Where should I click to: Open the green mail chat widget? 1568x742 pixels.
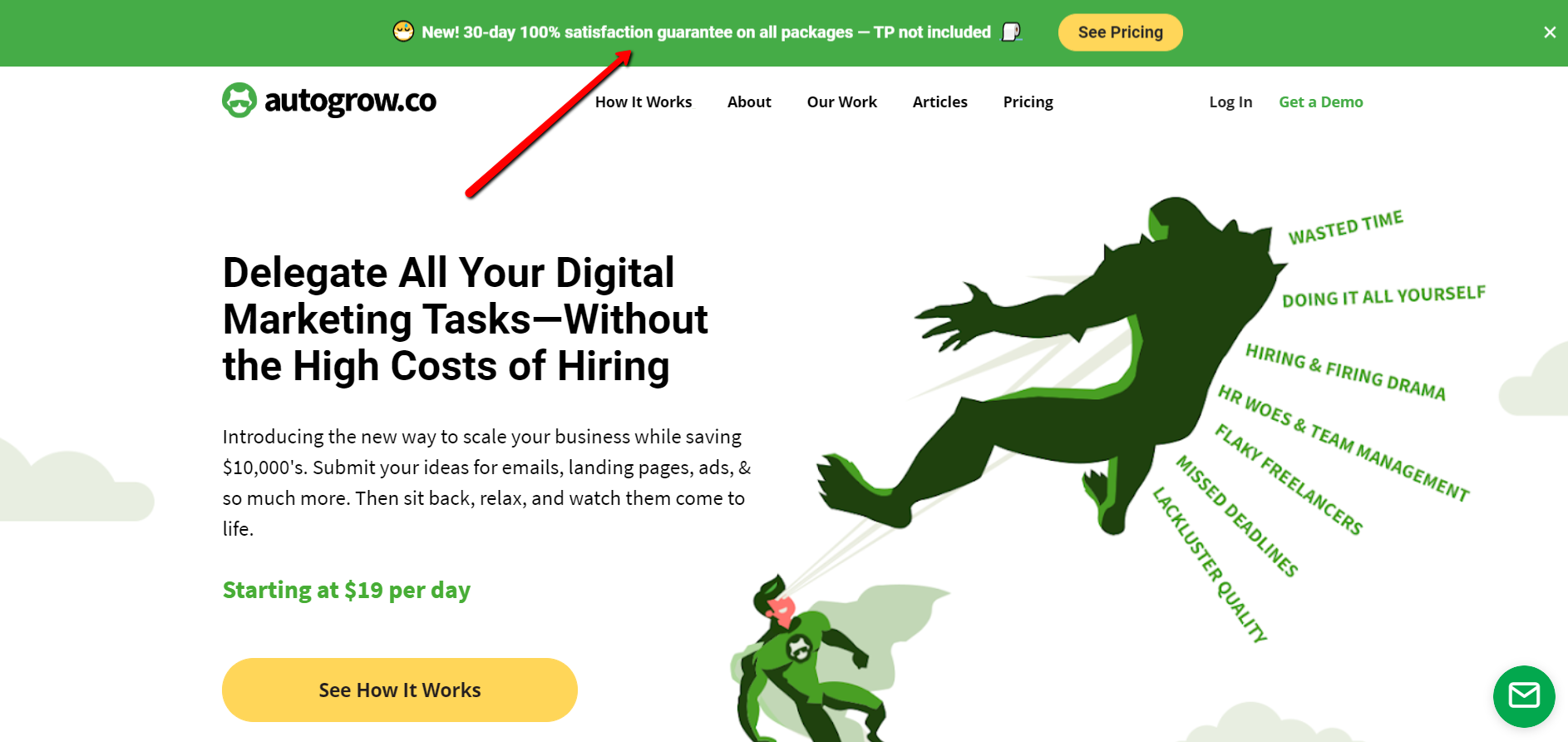(x=1524, y=696)
